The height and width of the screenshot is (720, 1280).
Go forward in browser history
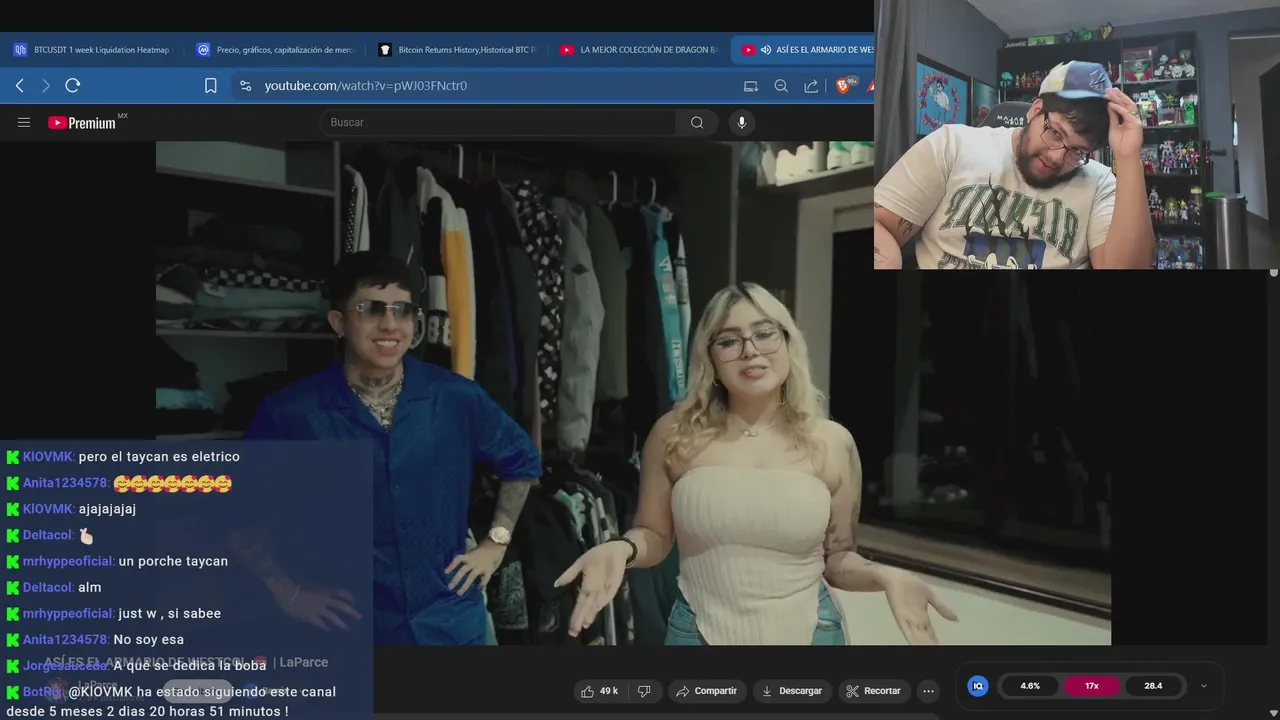click(45, 86)
